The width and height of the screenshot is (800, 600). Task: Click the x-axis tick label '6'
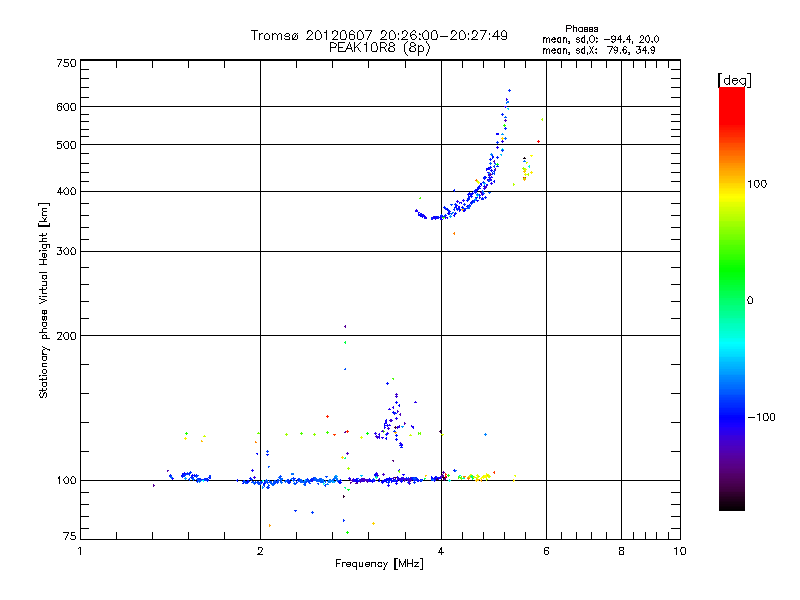pyautogui.click(x=546, y=552)
